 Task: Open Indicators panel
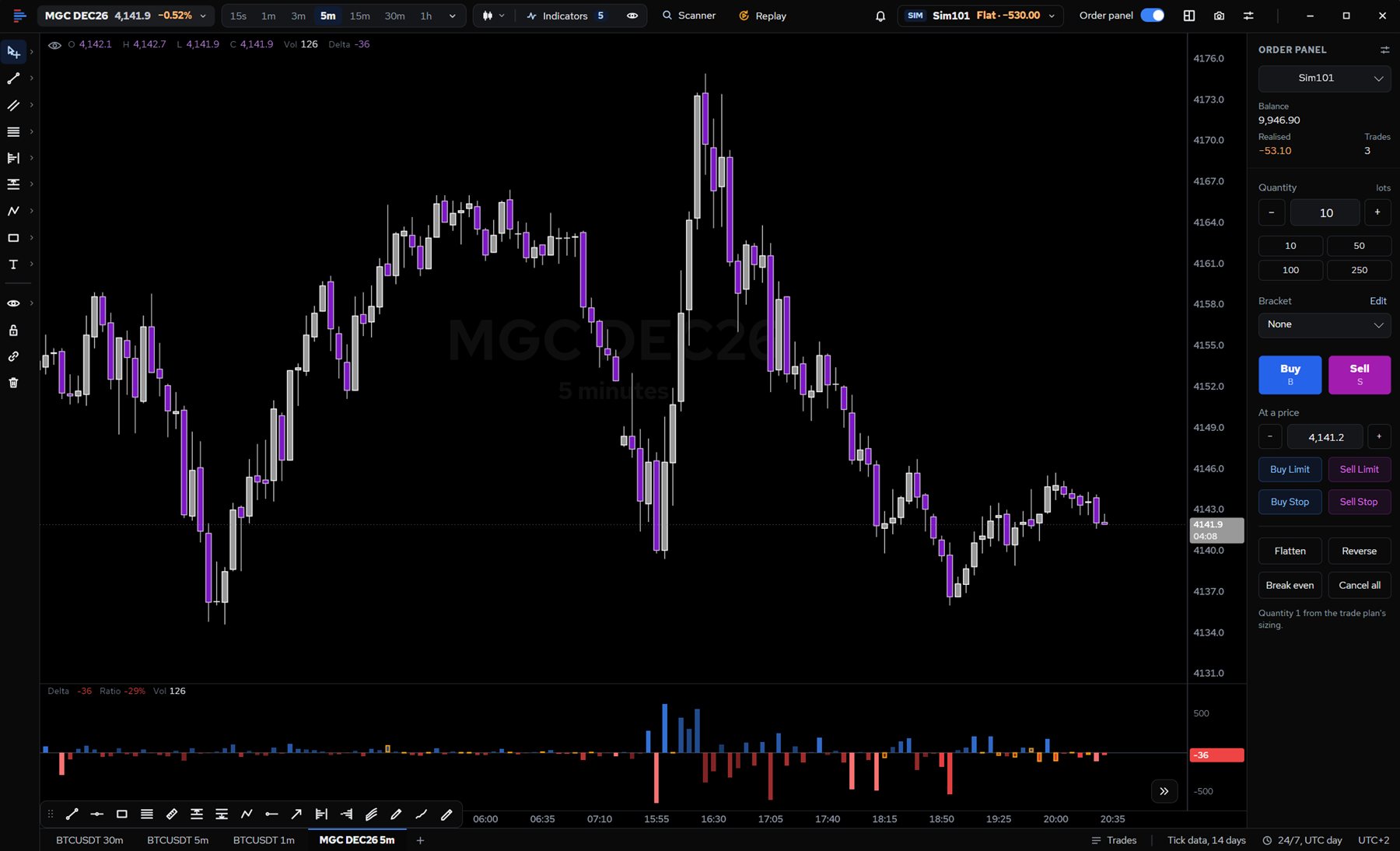click(x=564, y=16)
